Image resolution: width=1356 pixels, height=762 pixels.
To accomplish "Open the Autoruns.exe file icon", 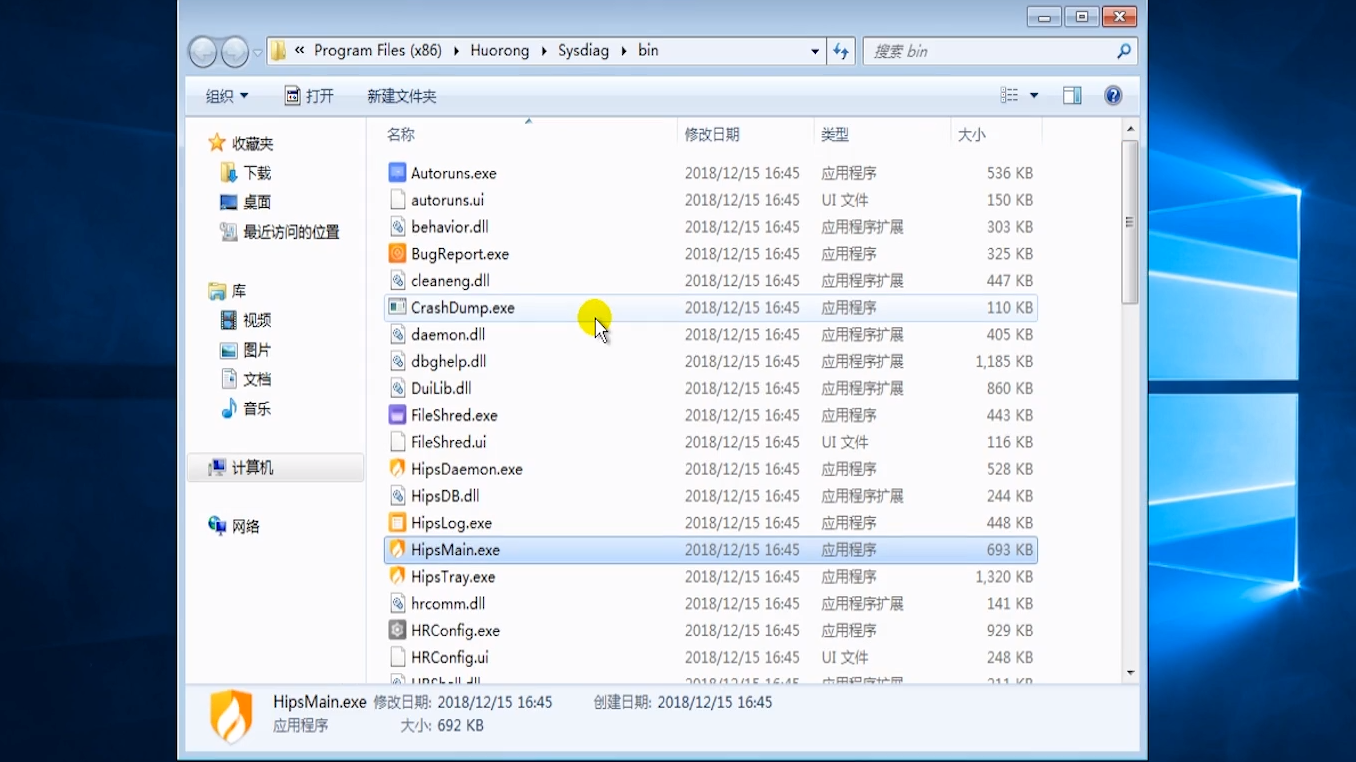I will click(x=397, y=173).
